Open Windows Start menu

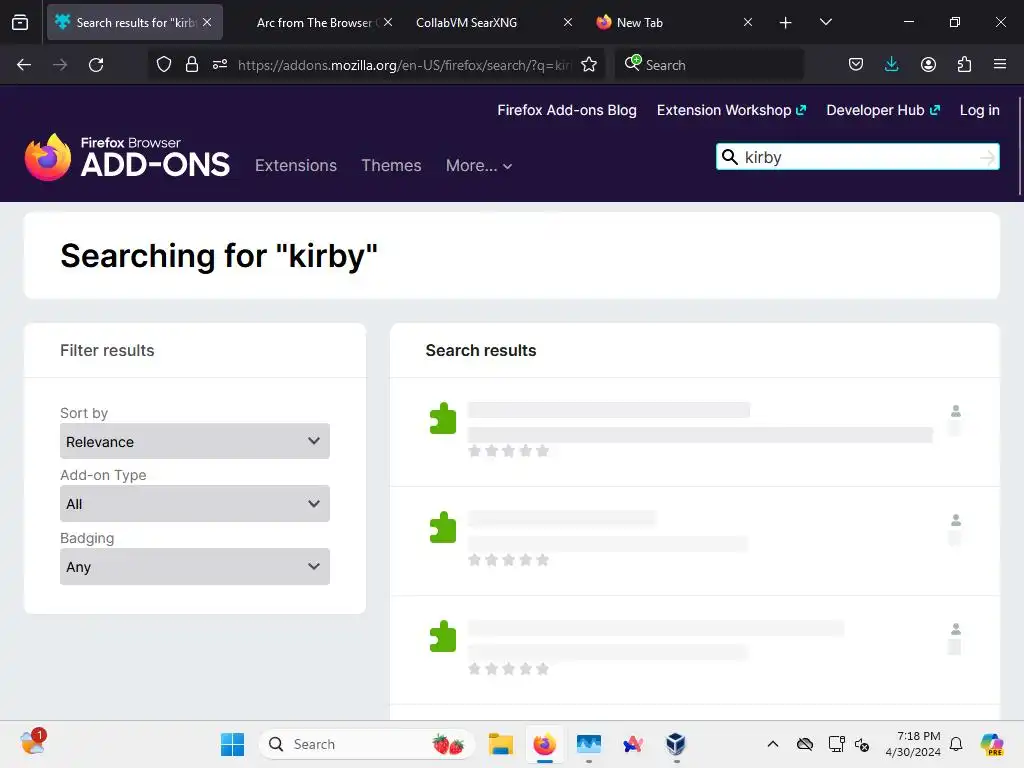(232, 744)
